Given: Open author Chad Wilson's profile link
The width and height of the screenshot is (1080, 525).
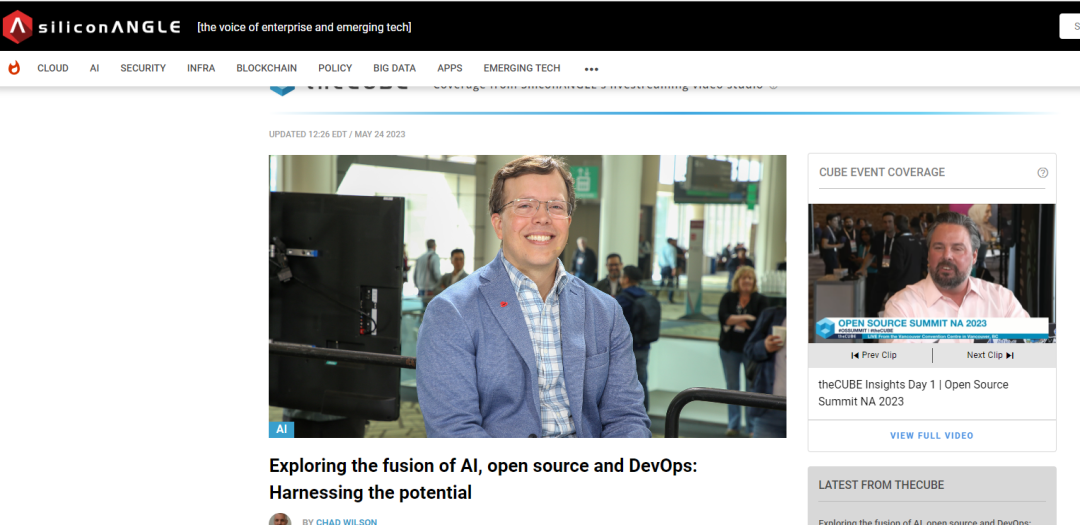Looking at the screenshot, I should 346,522.
